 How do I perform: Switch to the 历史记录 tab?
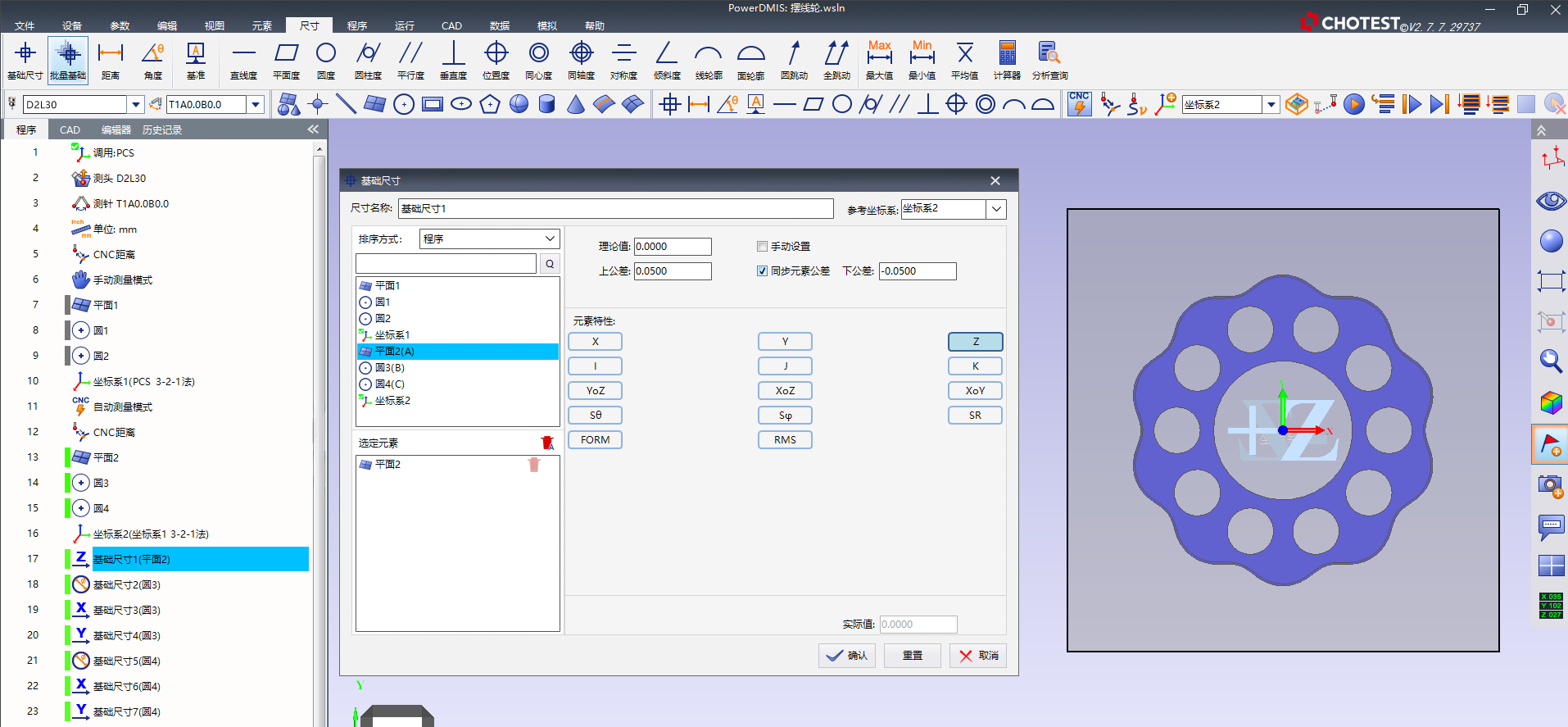162,129
